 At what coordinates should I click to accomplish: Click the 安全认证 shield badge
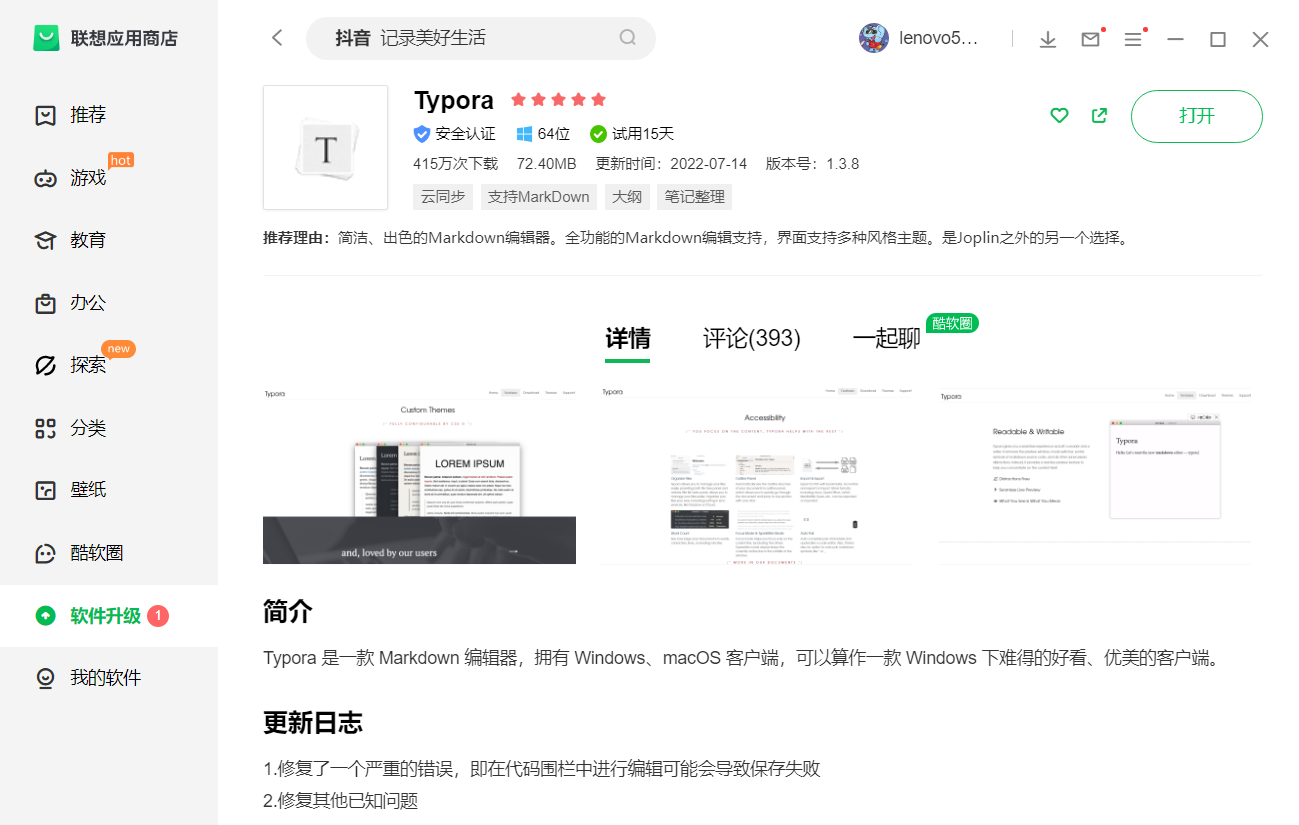(454, 134)
